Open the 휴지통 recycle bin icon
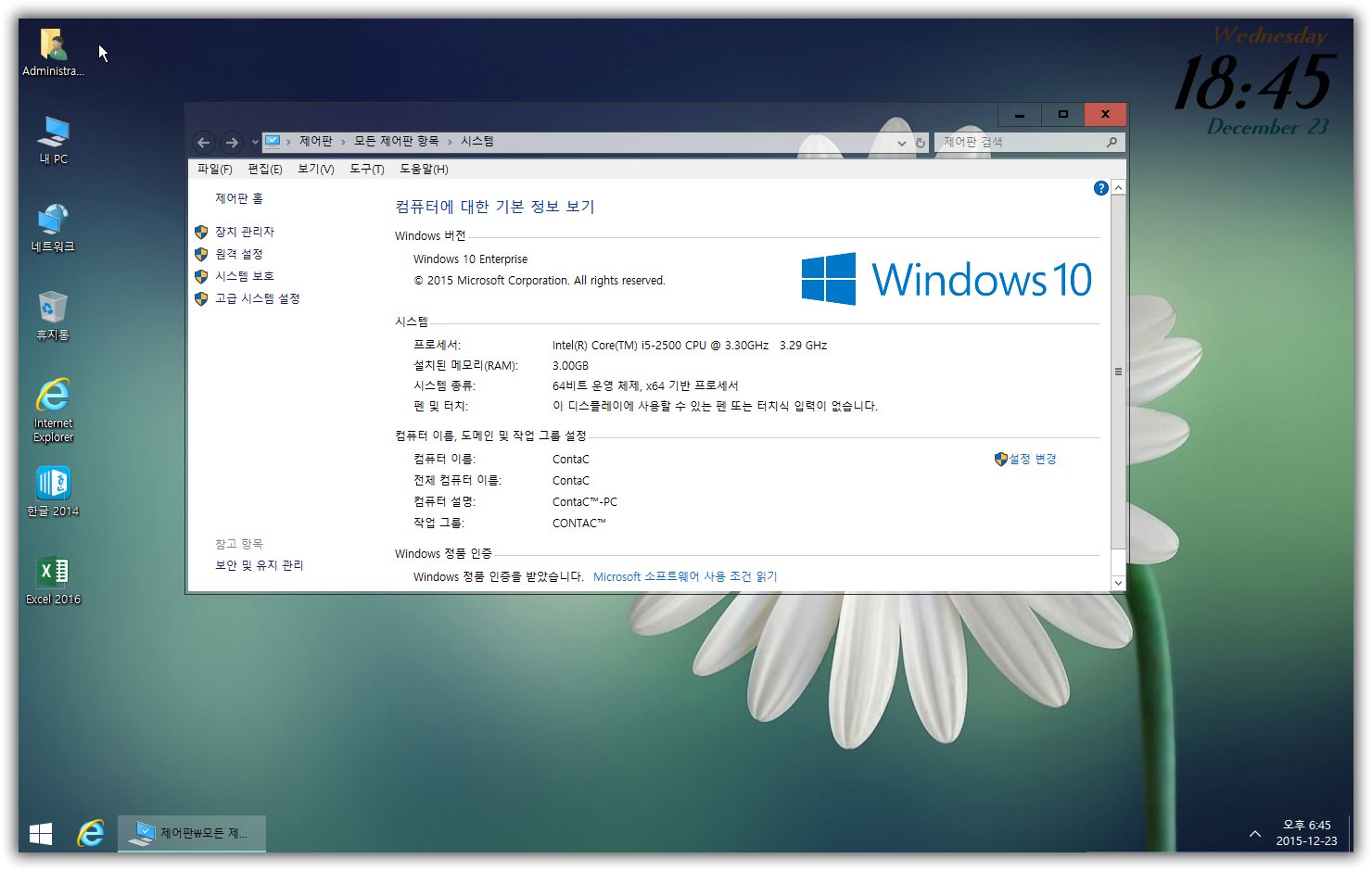 click(x=53, y=316)
